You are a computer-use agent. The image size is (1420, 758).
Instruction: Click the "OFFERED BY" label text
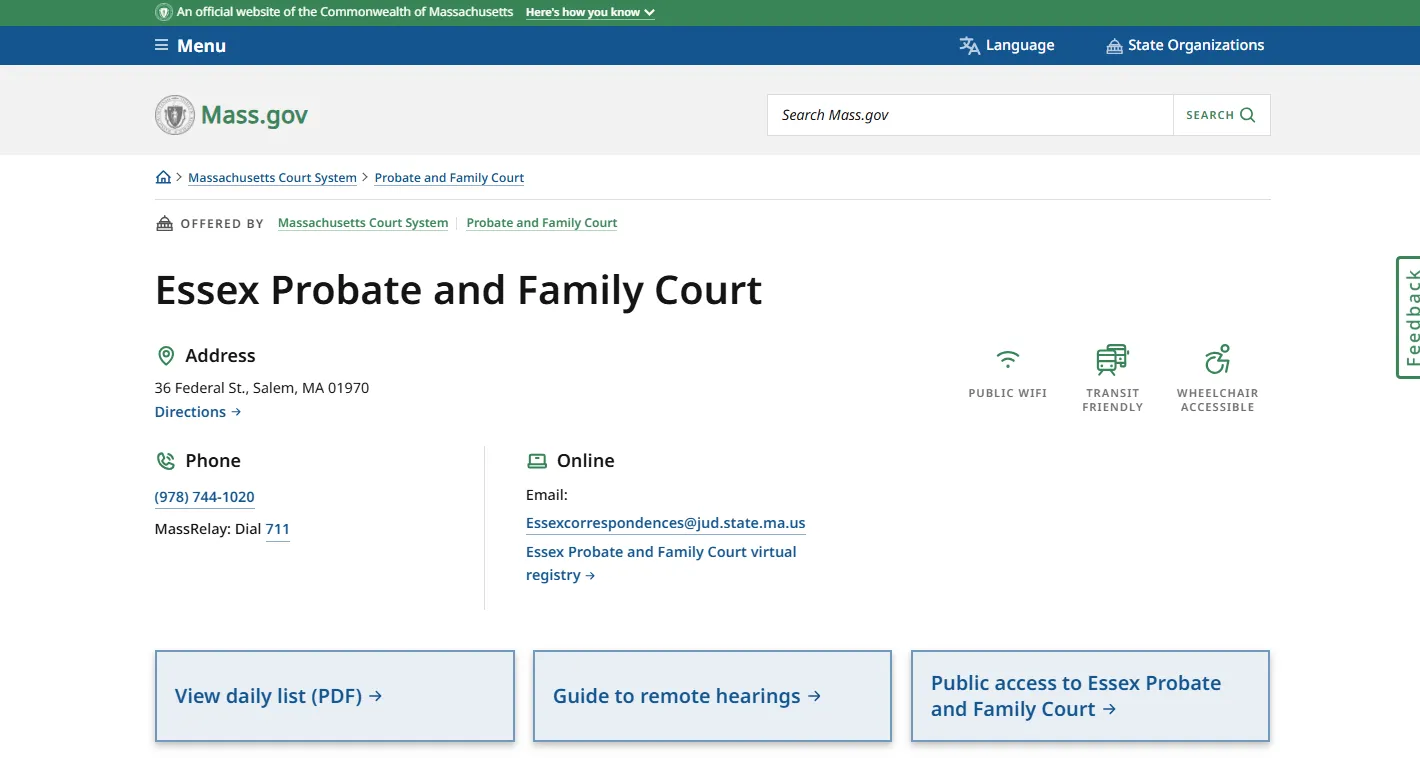(x=222, y=224)
